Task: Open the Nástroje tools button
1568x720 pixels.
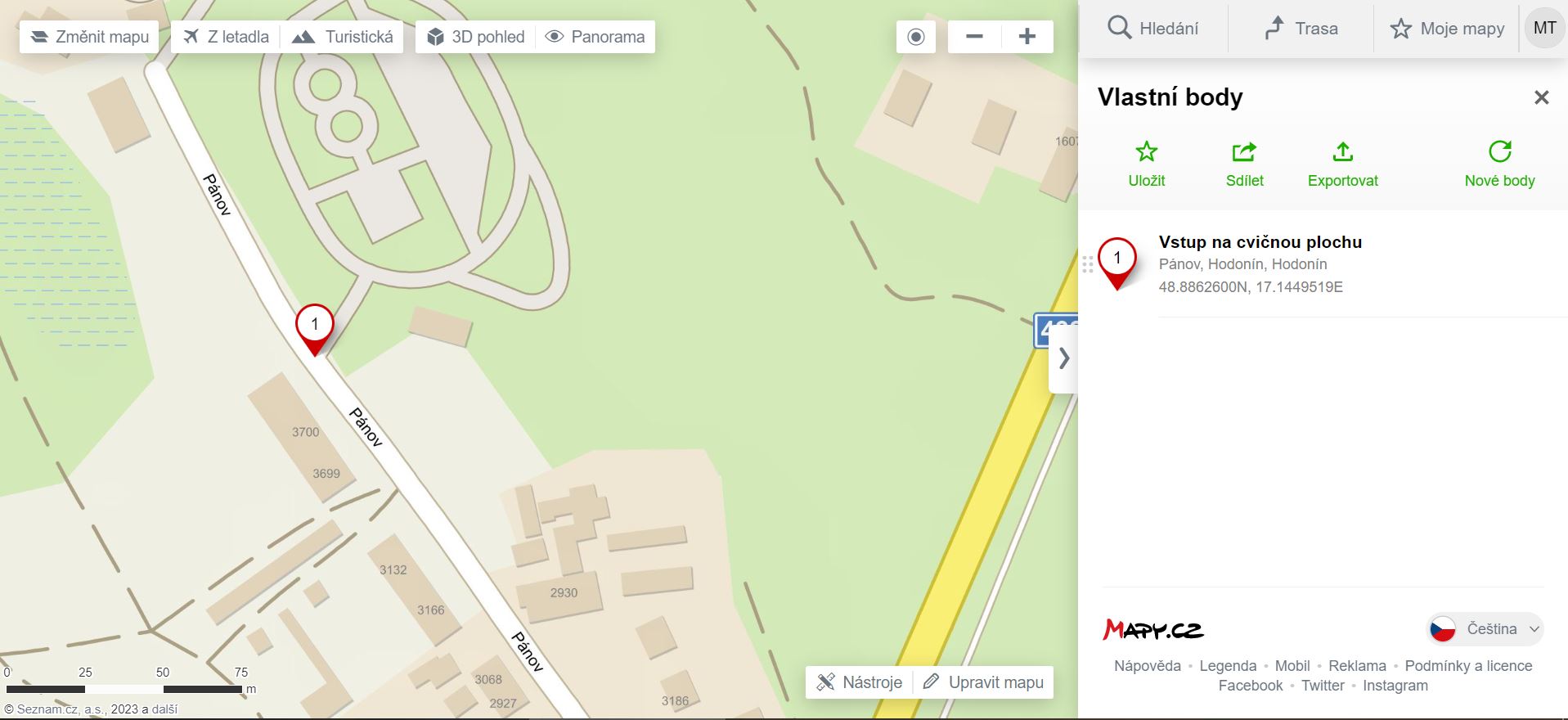Action: [860, 682]
